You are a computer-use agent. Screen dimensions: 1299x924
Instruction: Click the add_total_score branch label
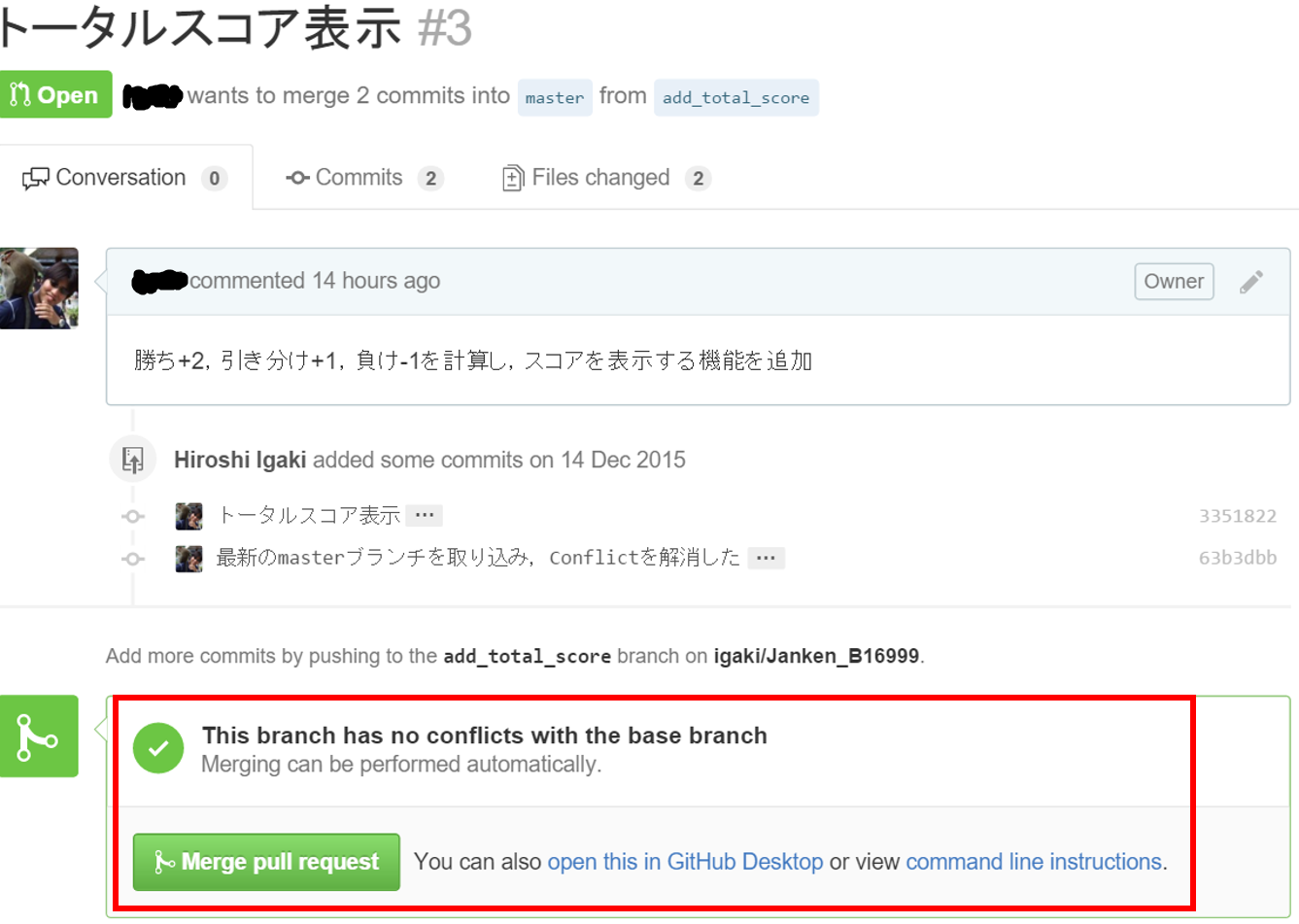[x=735, y=97]
